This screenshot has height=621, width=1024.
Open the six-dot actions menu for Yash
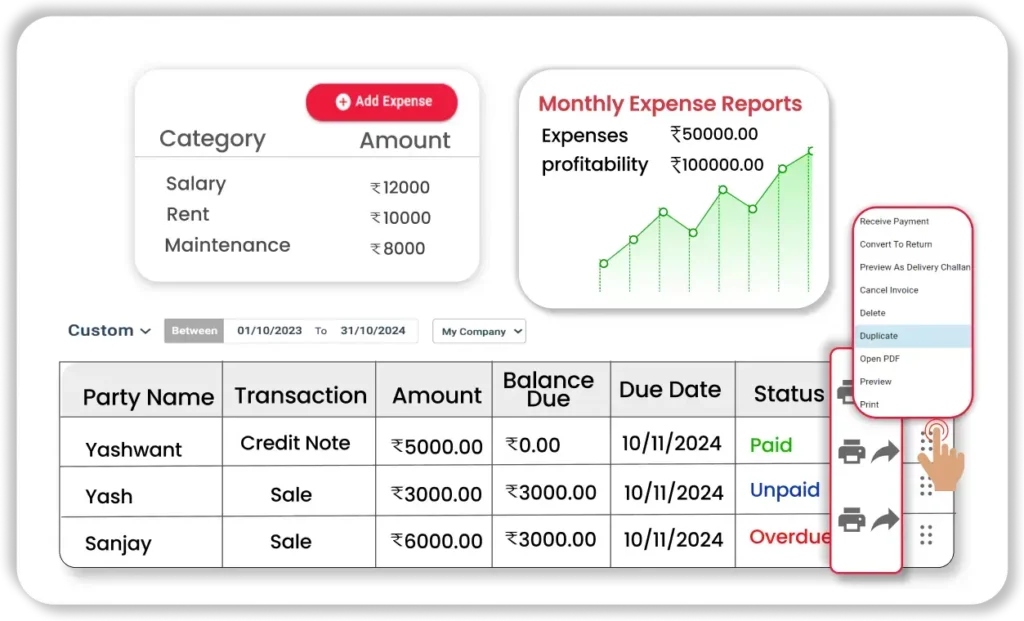926,486
